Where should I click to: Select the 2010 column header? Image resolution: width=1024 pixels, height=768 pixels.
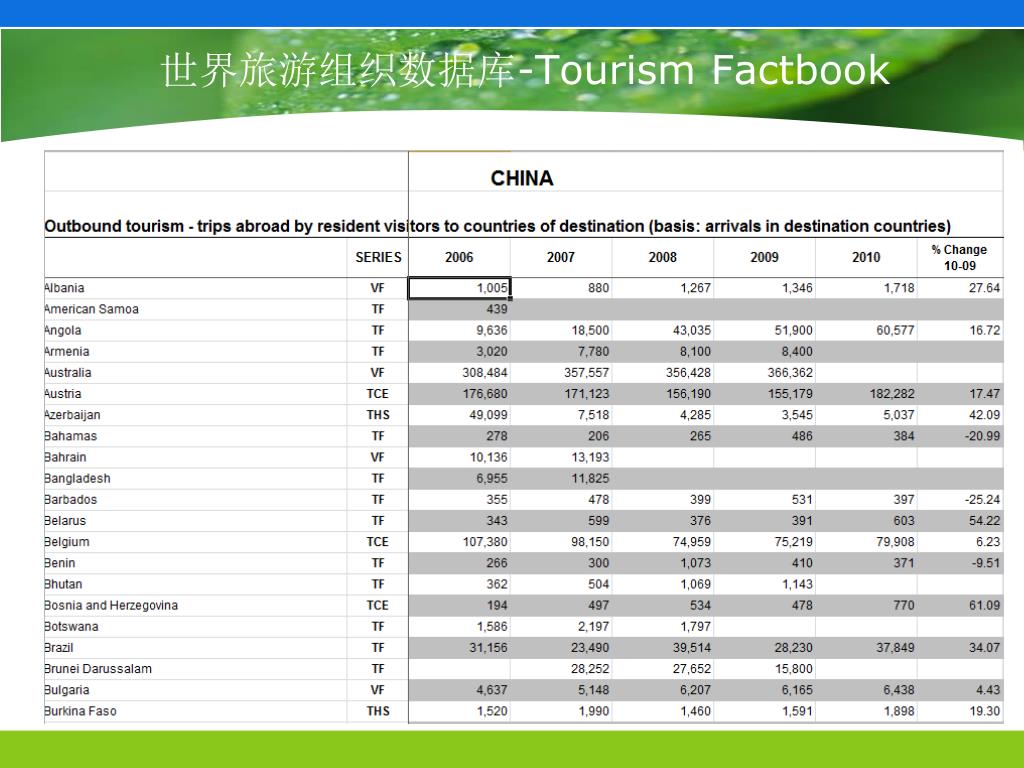(867, 257)
